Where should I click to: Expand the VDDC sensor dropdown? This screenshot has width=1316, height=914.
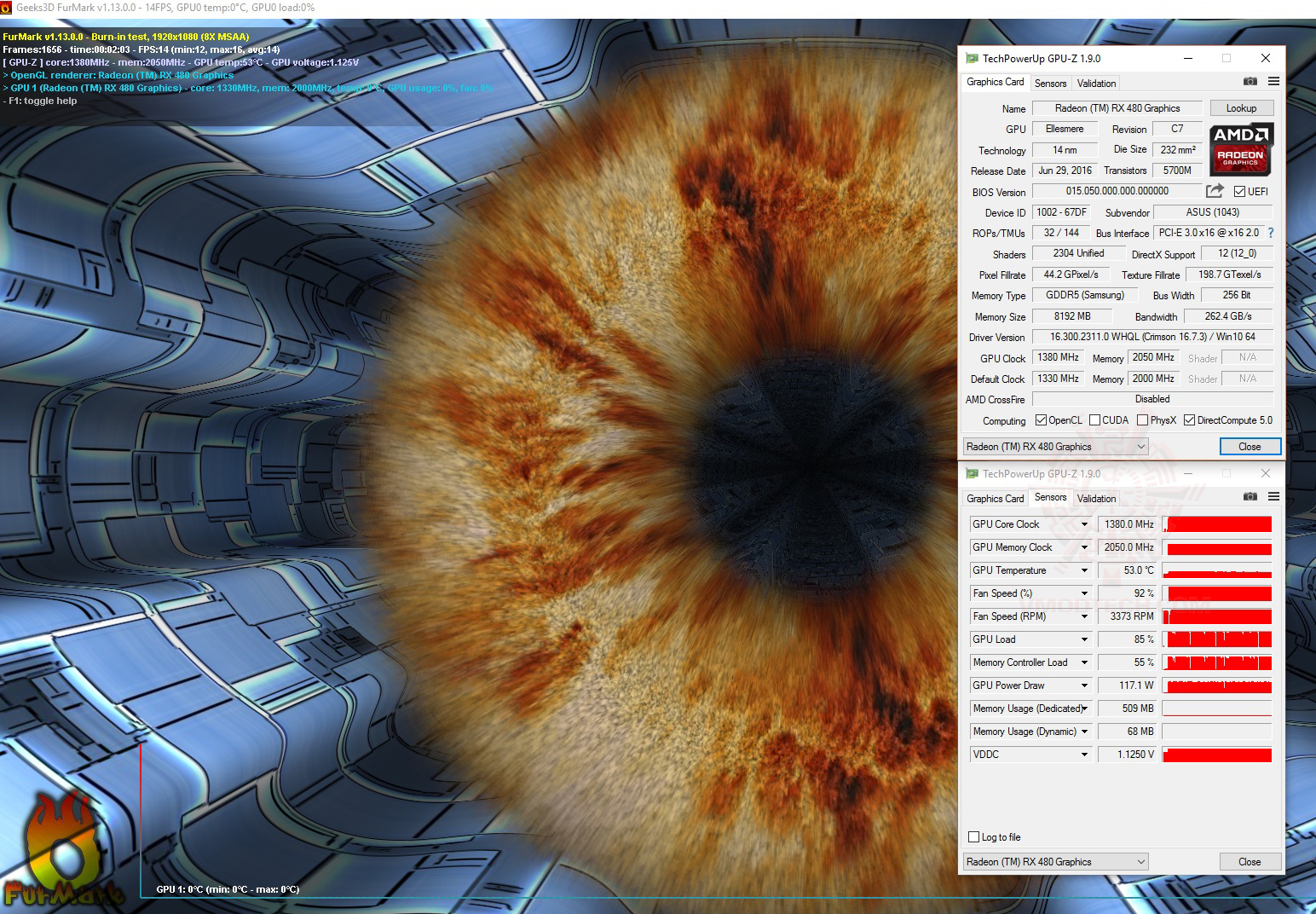point(1084,755)
